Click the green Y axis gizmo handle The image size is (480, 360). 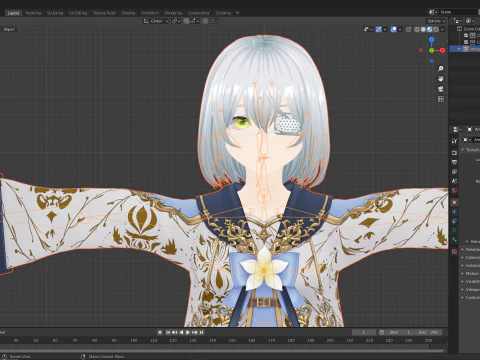432,50
